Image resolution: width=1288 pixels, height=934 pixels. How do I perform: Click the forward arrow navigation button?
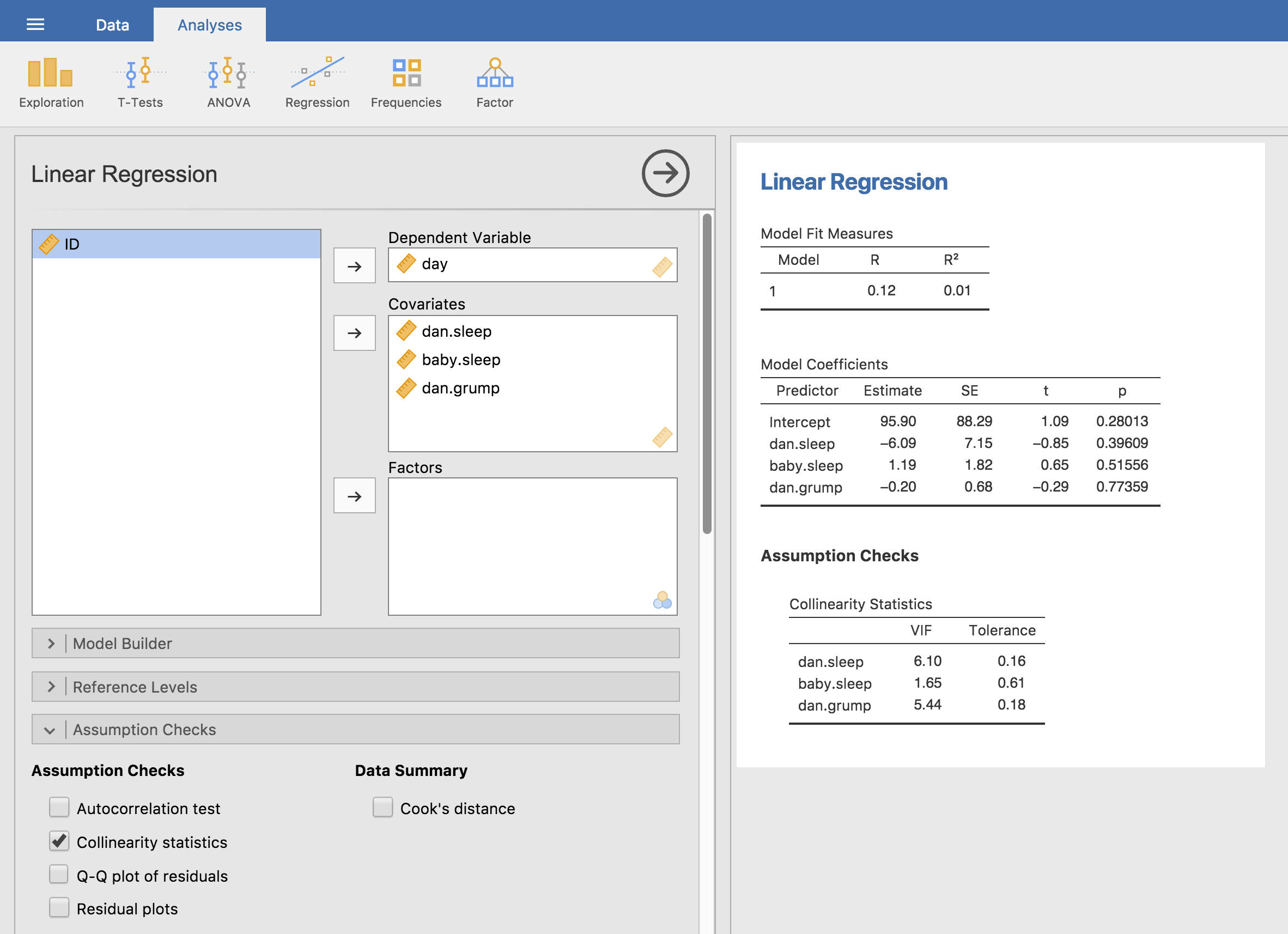(x=665, y=172)
